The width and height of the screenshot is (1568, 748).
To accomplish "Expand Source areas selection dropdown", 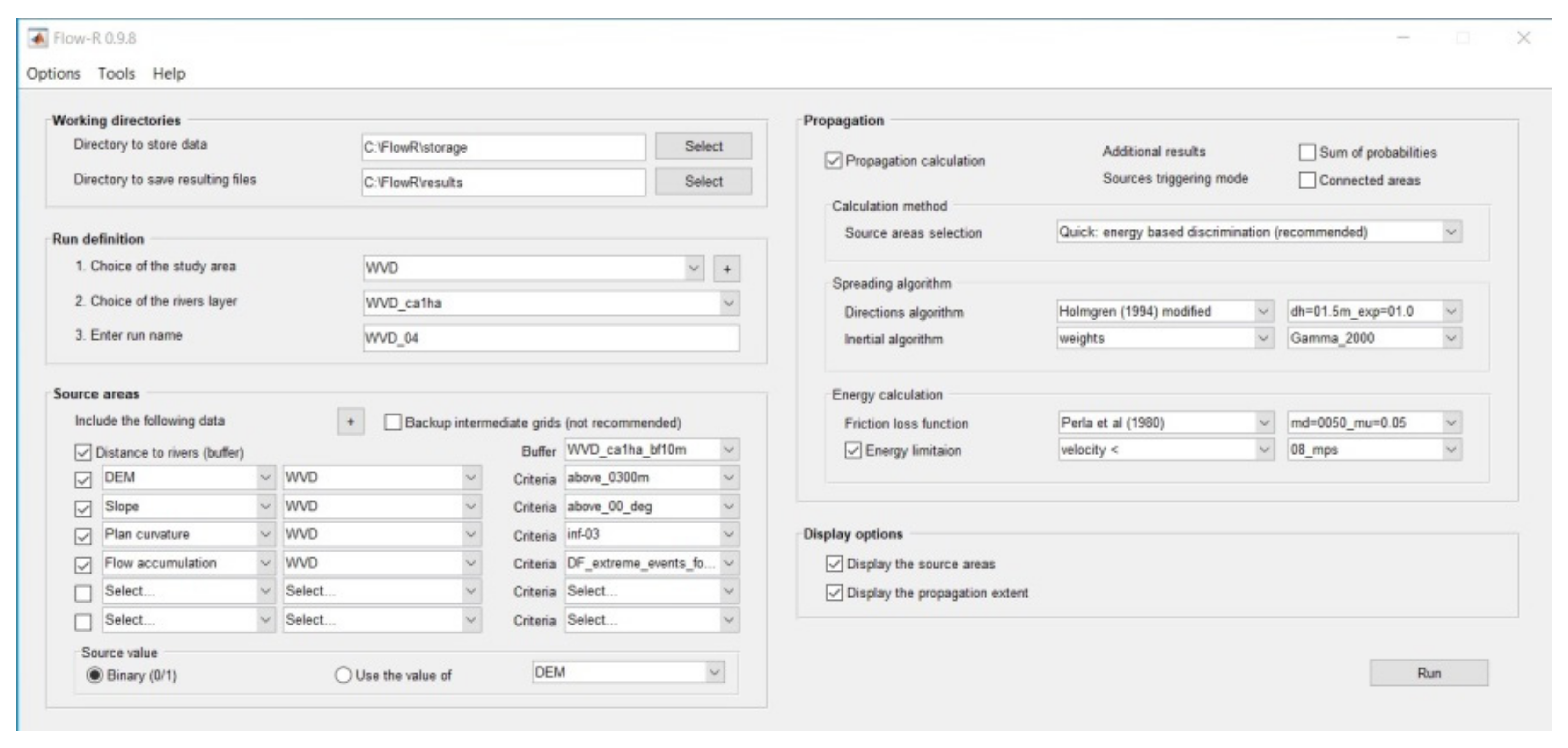I will tap(1451, 232).
